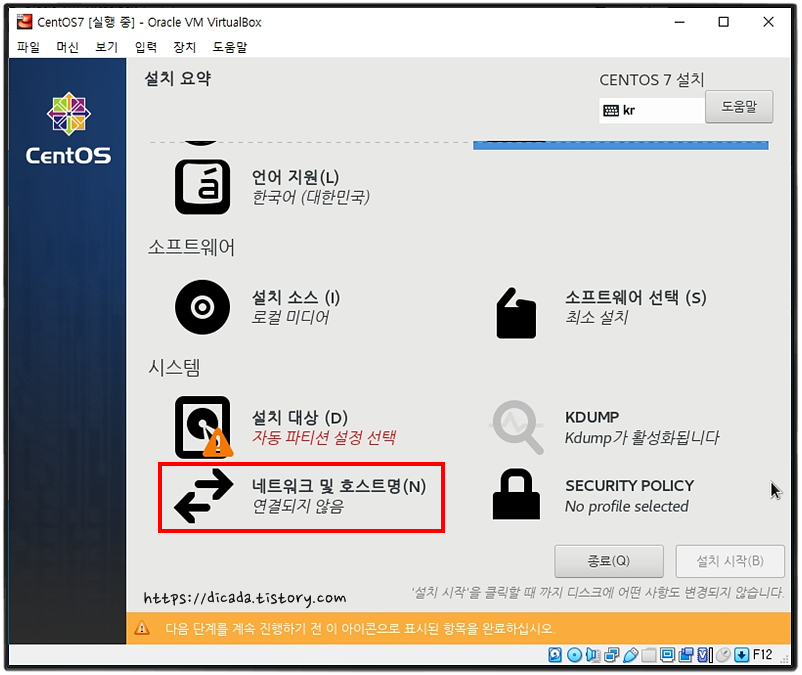802x675 pixels.
Task: Click '최소 설치' software selection text
Action: [596, 317]
